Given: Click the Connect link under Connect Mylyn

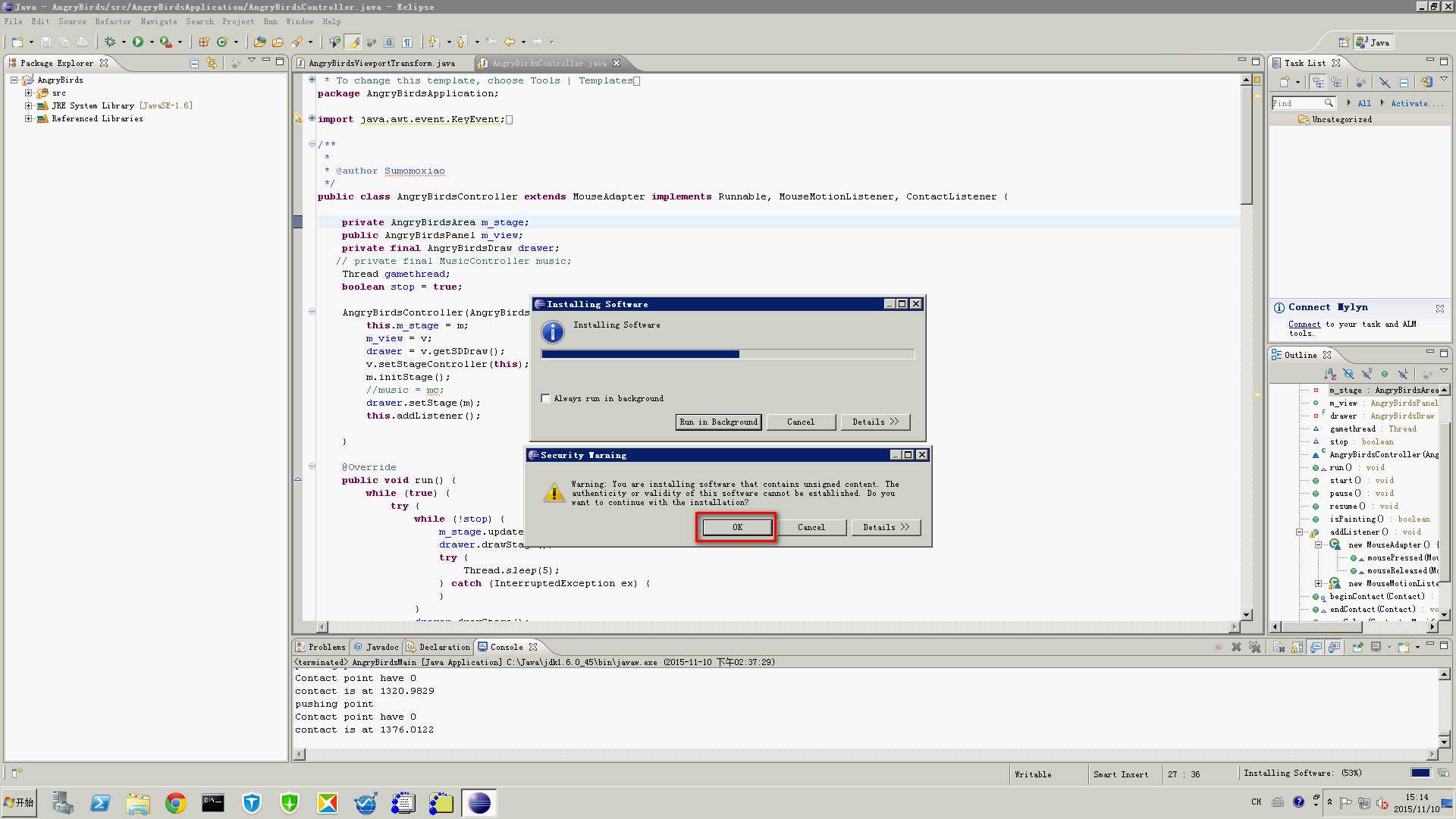Looking at the screenshot, I should click(x=1304, y=324).
